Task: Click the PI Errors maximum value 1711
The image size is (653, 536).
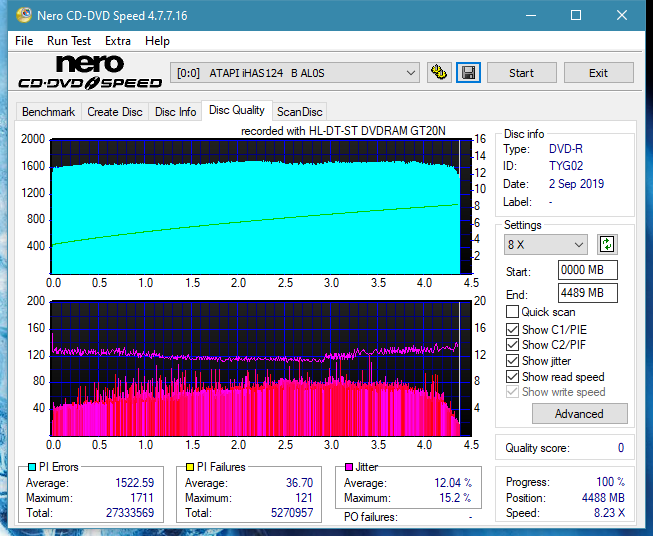Action: coord(142,498)
